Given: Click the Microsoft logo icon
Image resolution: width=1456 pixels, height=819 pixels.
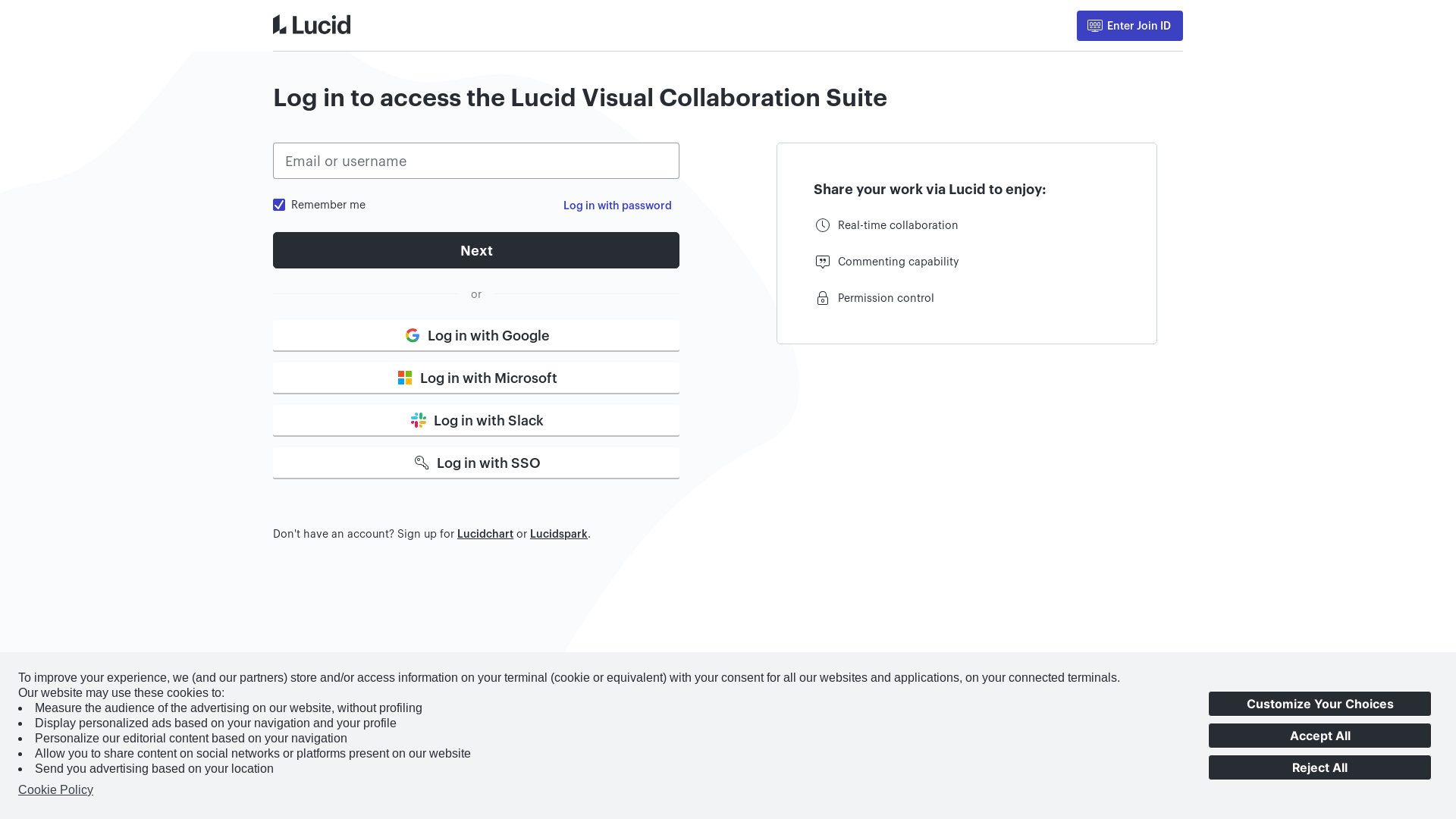Looking at the screenshot, I should [x=405, y=378].
